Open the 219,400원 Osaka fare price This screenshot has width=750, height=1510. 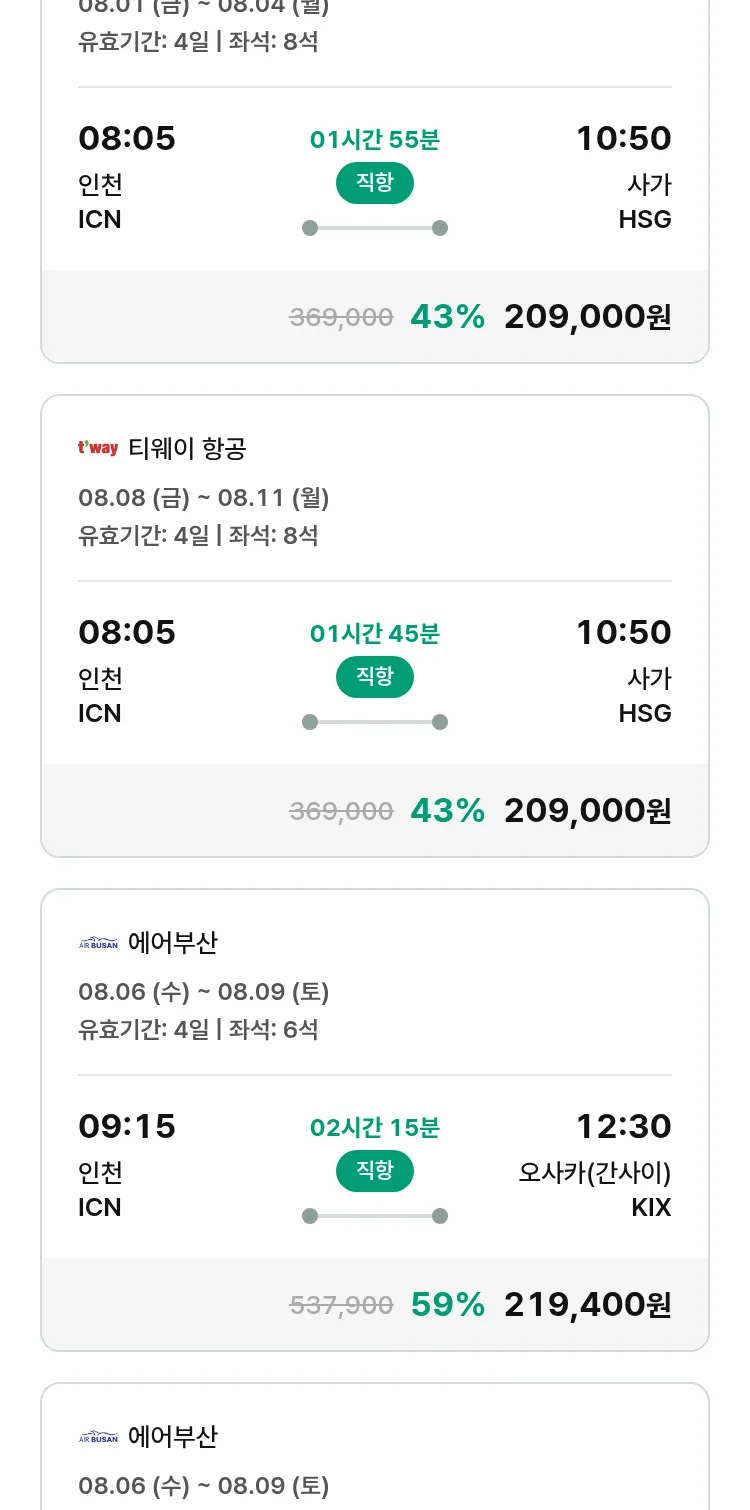point(587,1304)
